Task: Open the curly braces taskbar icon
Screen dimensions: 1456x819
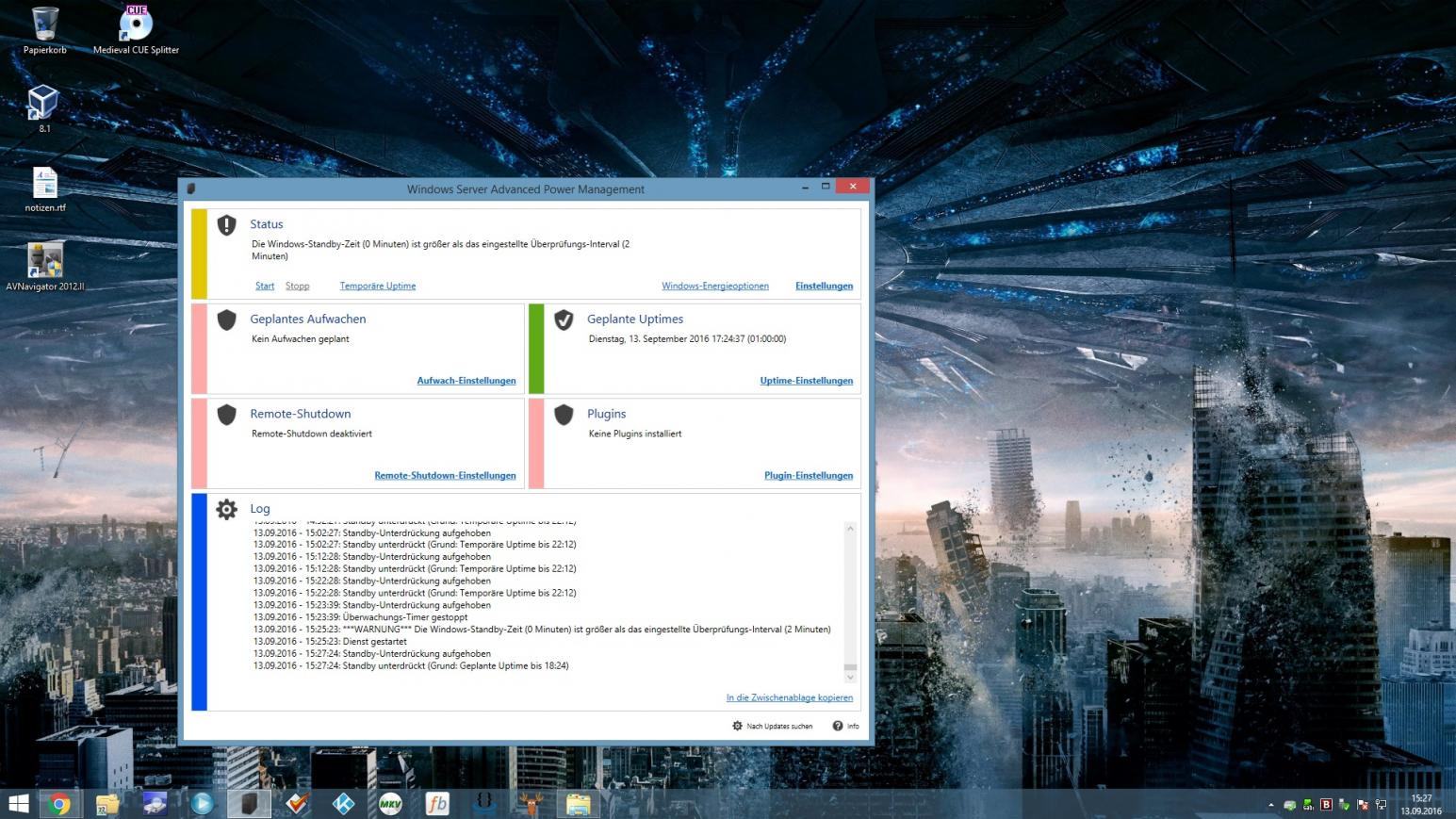Action: [484, 804]
